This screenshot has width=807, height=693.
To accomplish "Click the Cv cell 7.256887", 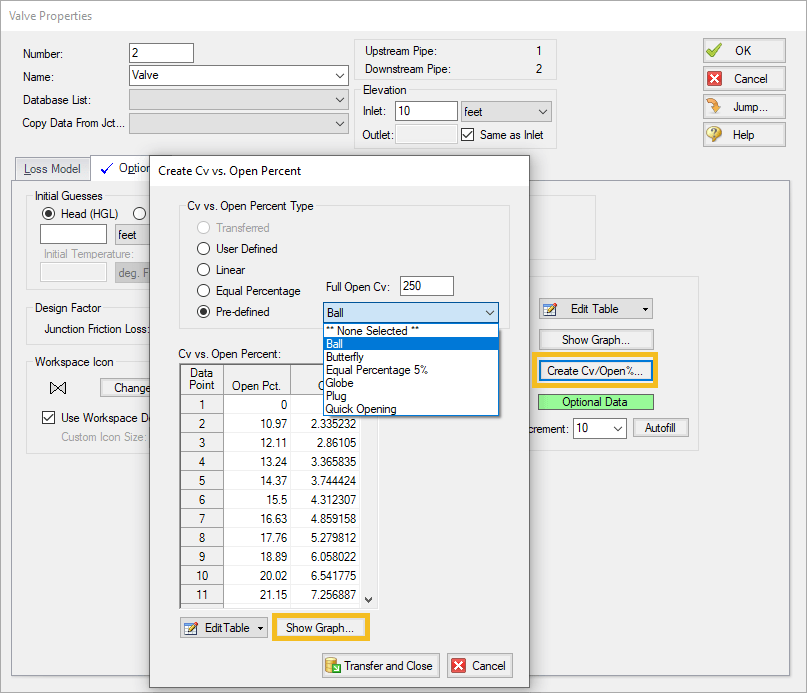I will coord(325,595).
